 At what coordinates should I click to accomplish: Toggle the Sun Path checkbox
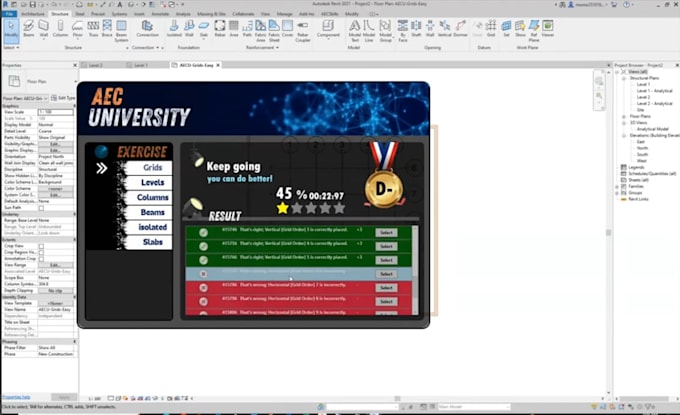[x=41, y=208]
